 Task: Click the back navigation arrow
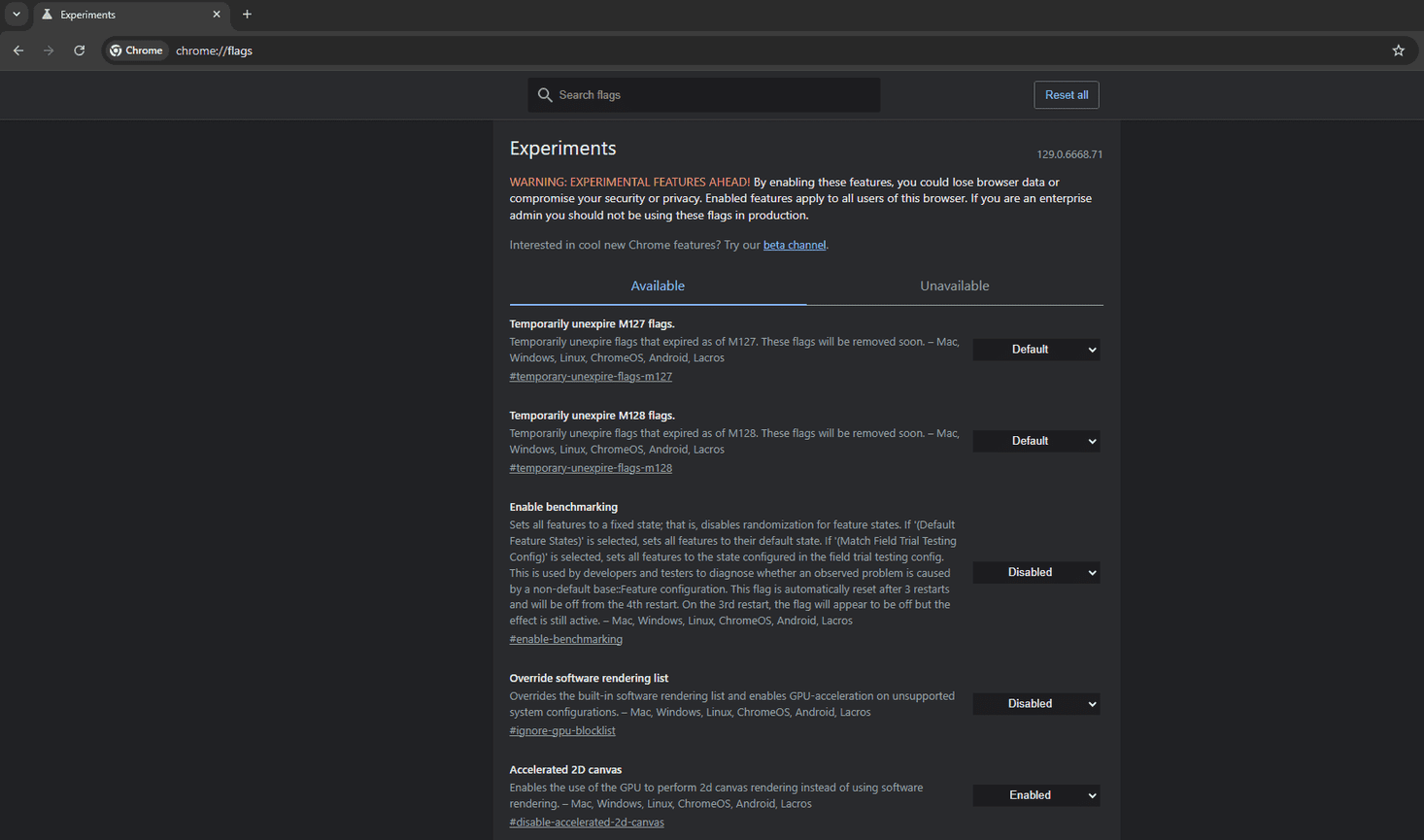(17, 50)
